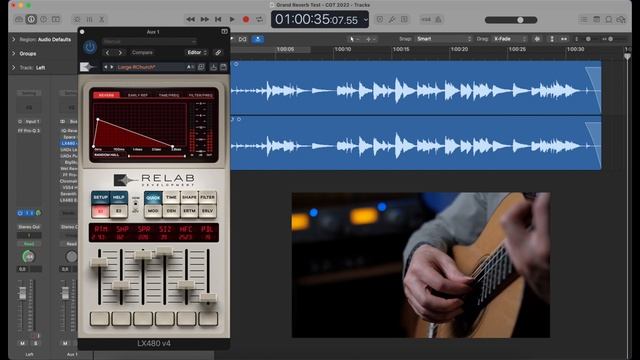Open the Snap Smart dropdown

pyautogui.click(x=444, y=39)
